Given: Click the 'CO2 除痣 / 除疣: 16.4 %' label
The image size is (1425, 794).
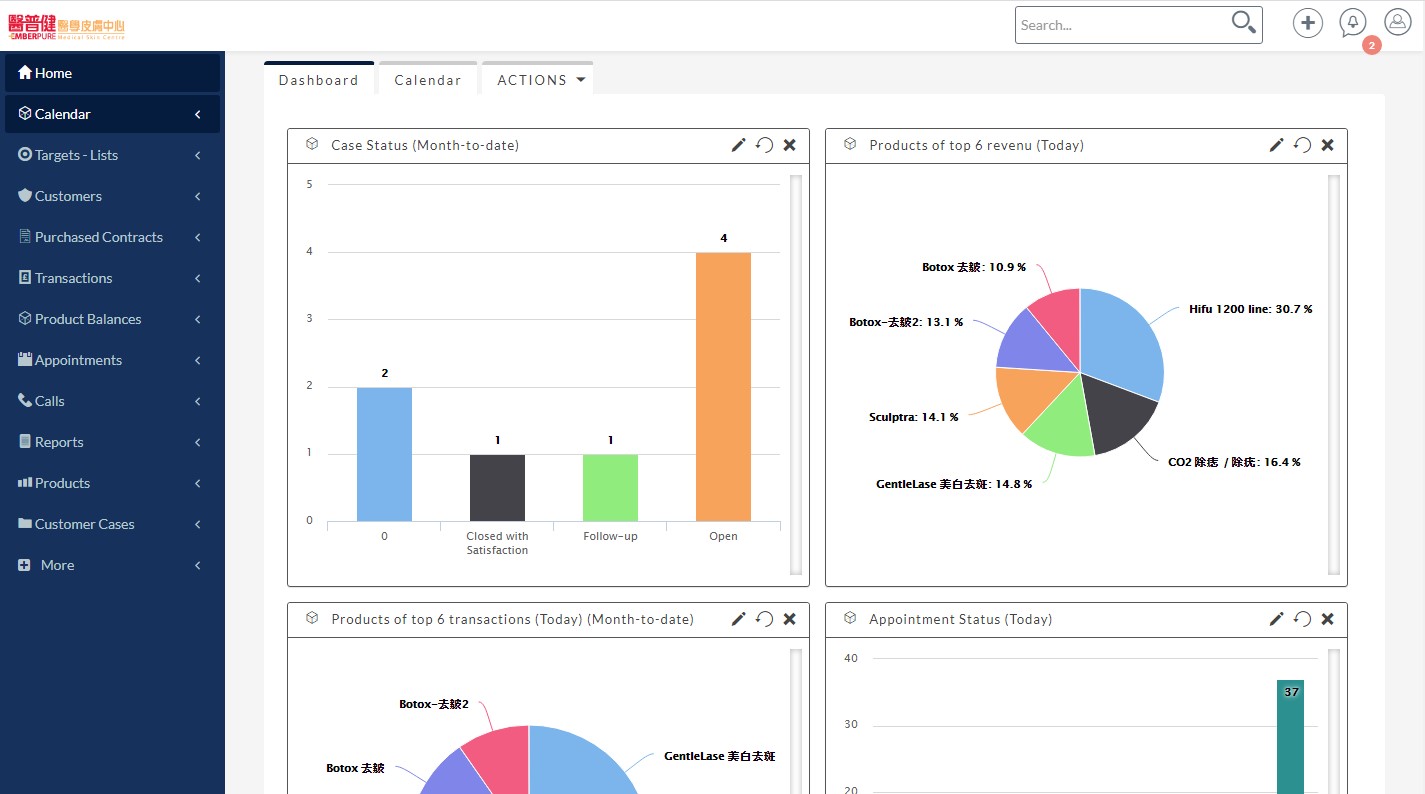Looking at the screenshot, I should click(1234, 463).
